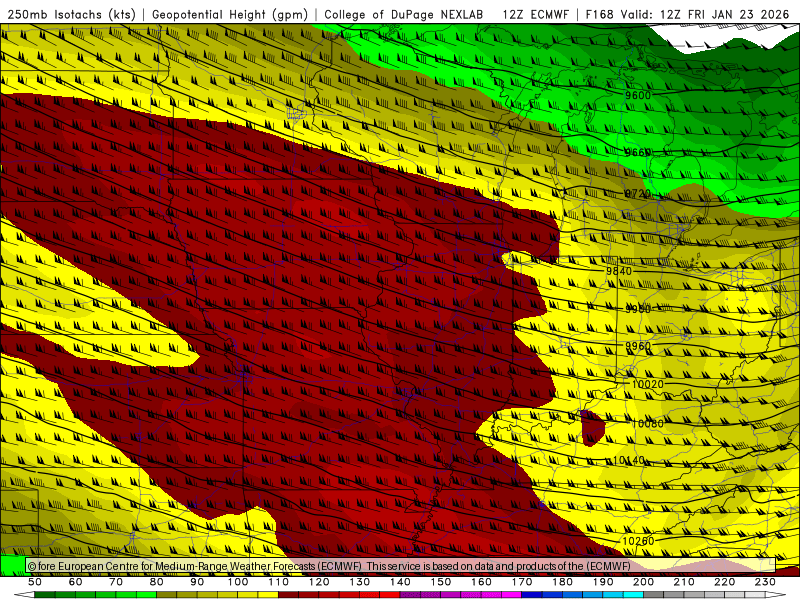Click the 230 value on the color scale
This screenshot has width=800, height=600.
[x=765, y=582]
